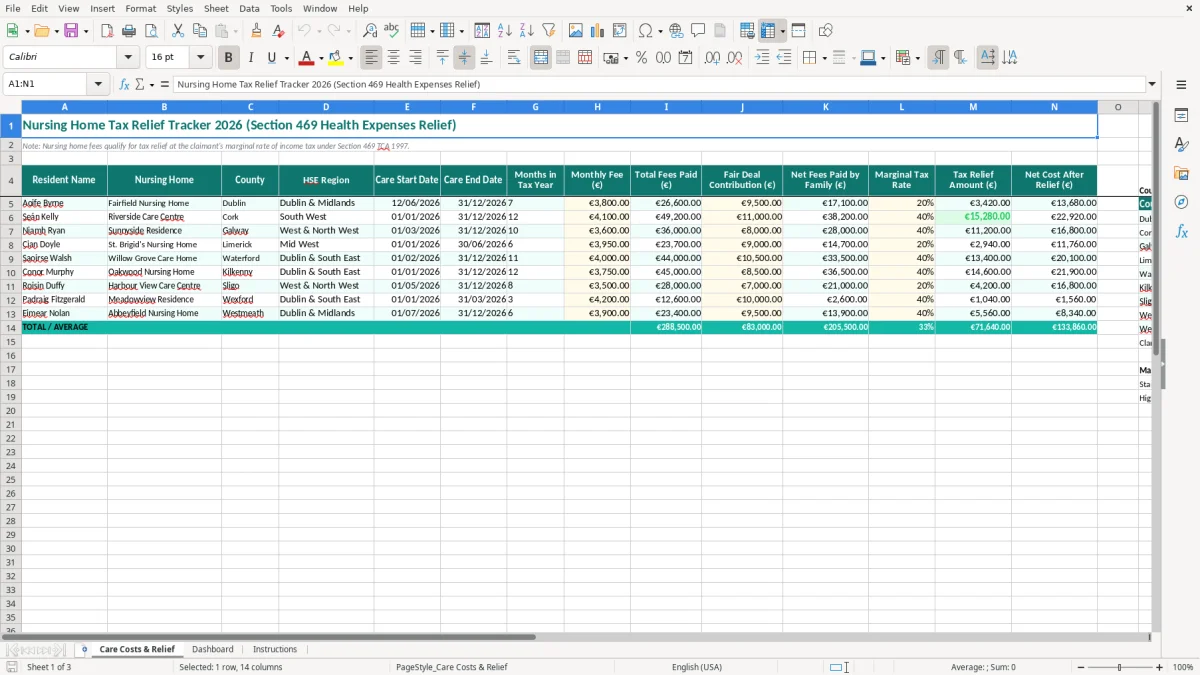Click the zoom in plus button

[x=1160, y=667]
